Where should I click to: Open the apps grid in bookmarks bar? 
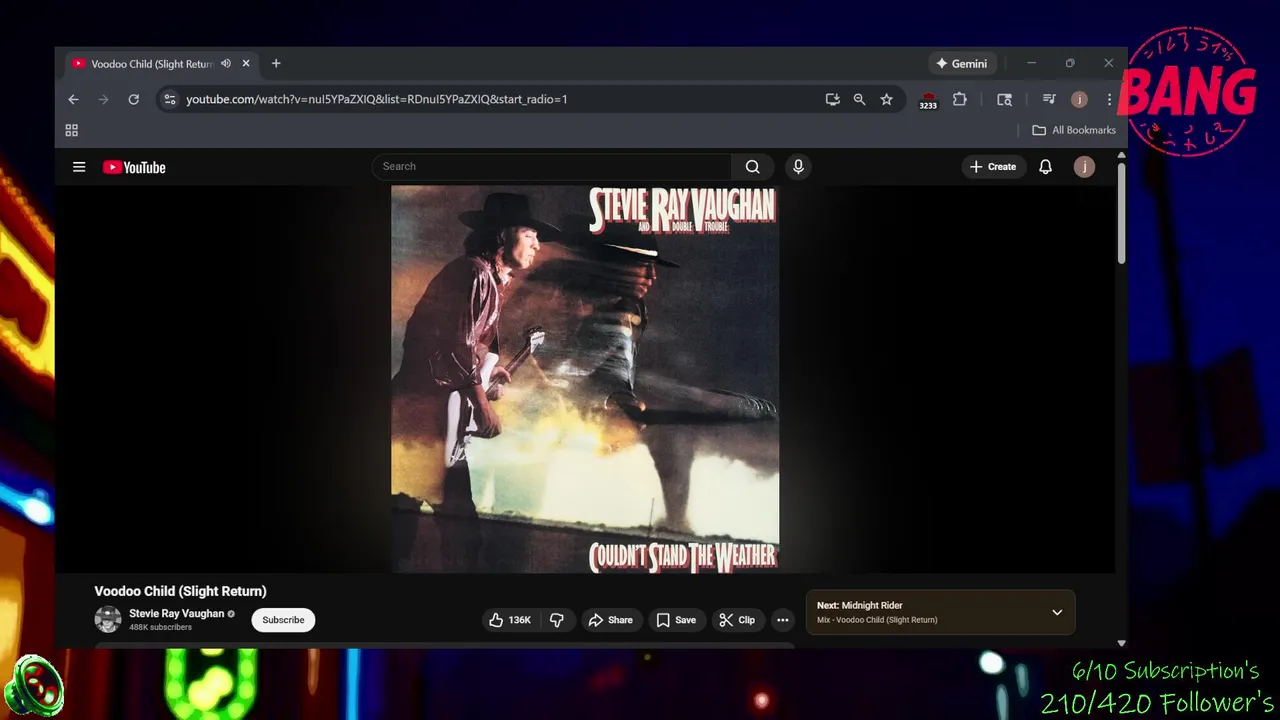(x=72, y=130)
